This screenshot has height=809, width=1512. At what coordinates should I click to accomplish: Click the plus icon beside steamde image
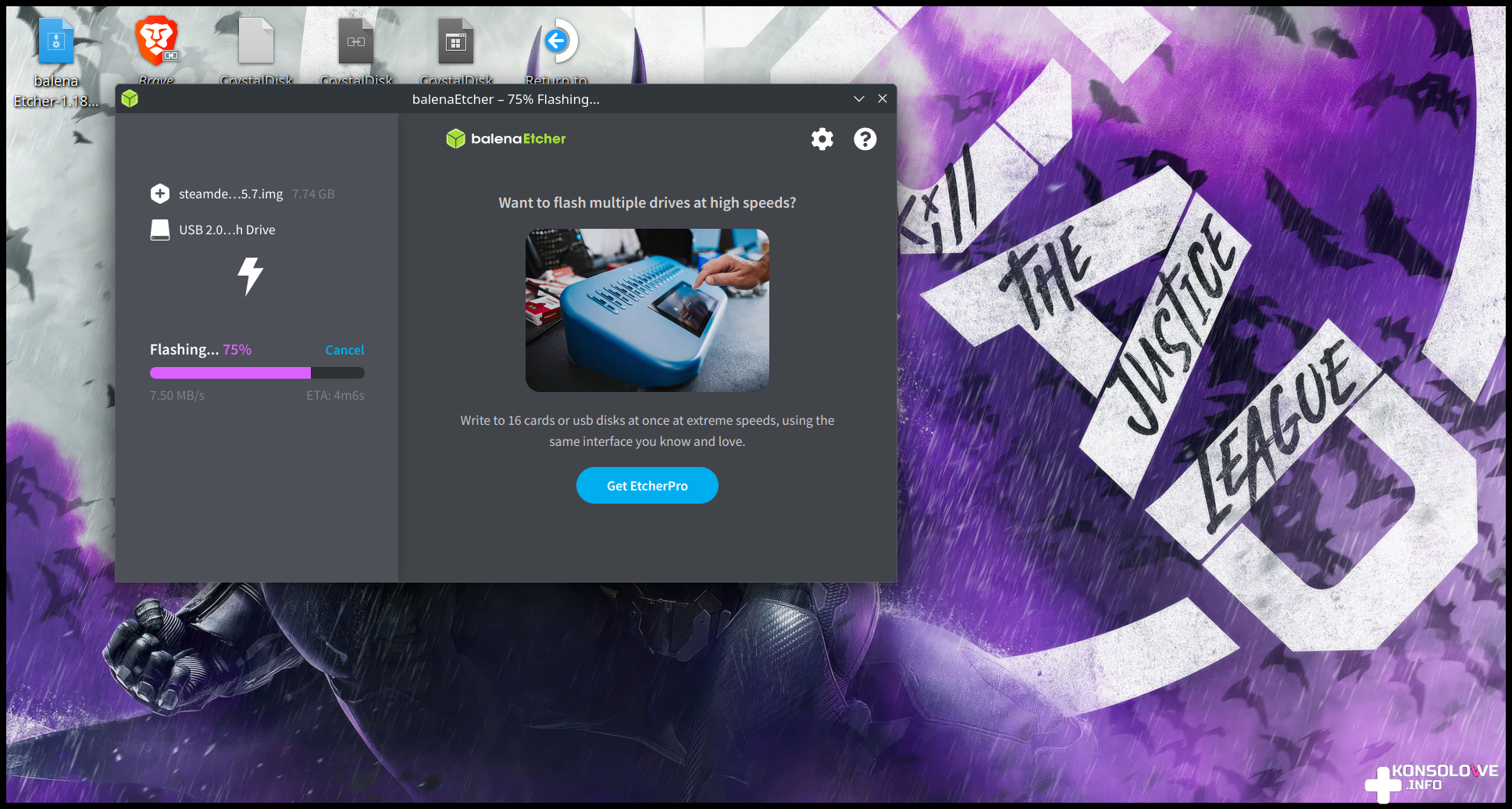click(160, 194)
